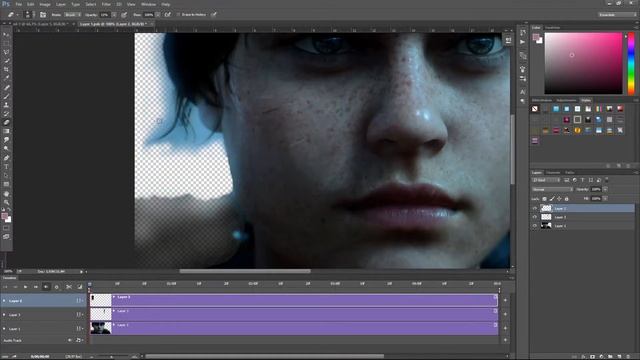This screenshot has width=640, height=360.
Task: Open the File menu
Action: pyautogui.click(x=19, y=4)
